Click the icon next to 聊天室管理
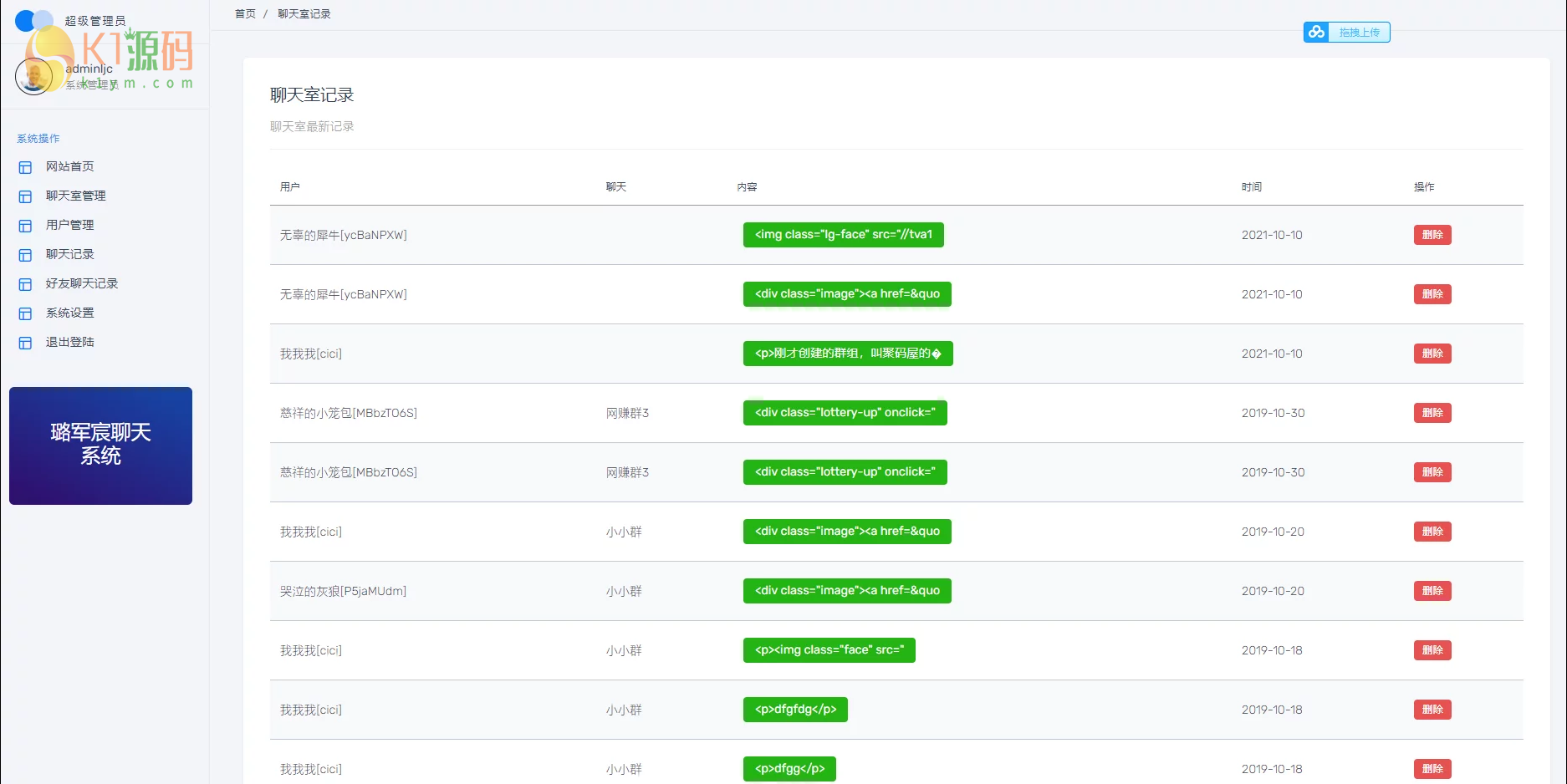 pos(25,196)
